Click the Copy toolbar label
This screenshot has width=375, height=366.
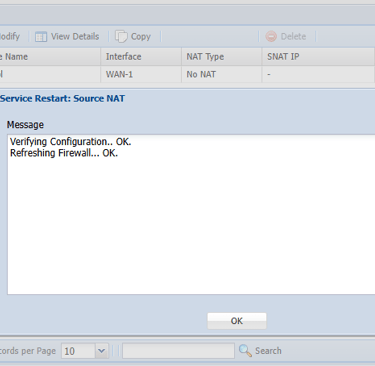(x=141, y=37)
